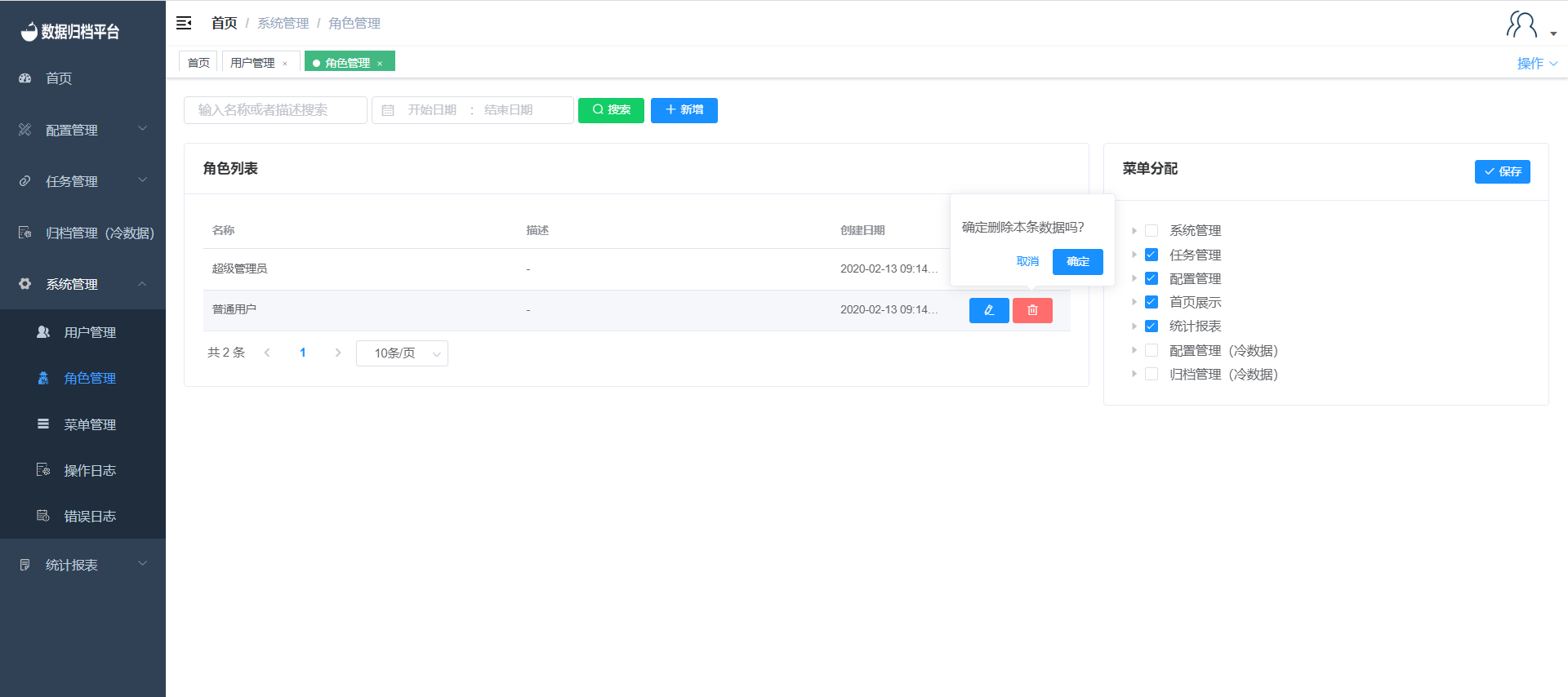The height and width of the screenshot is (697, 1568).
Task: Confirm deletion with 确定
Action: coord(1078,262)
